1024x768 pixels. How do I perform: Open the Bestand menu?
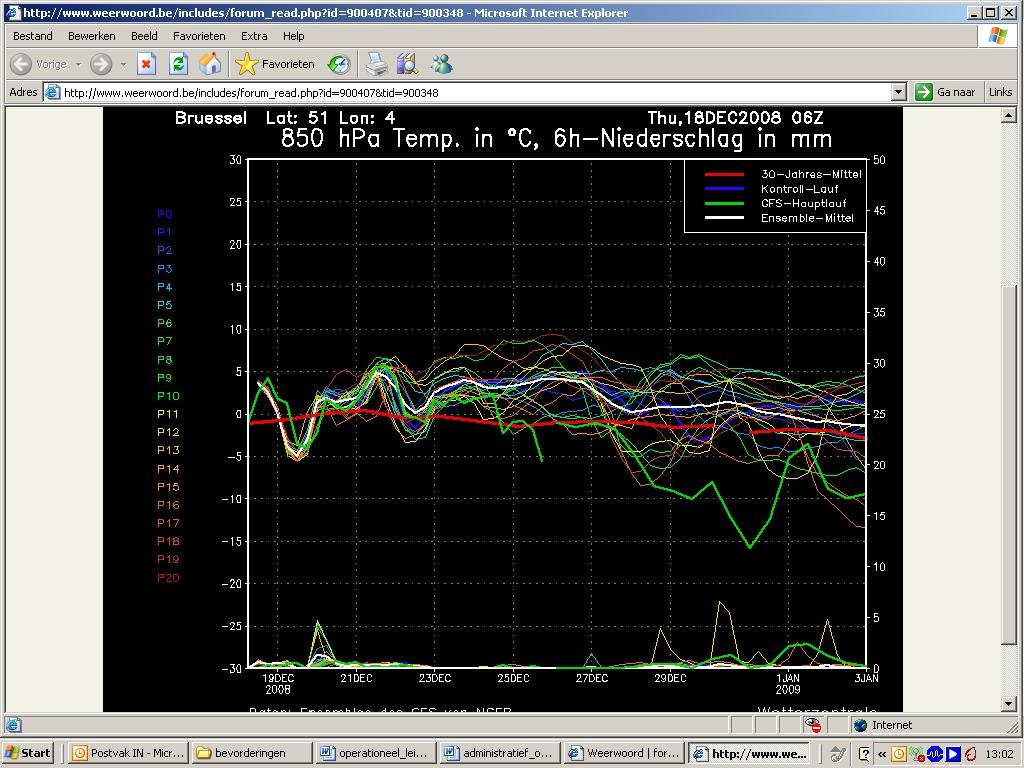tap(33, 36)
